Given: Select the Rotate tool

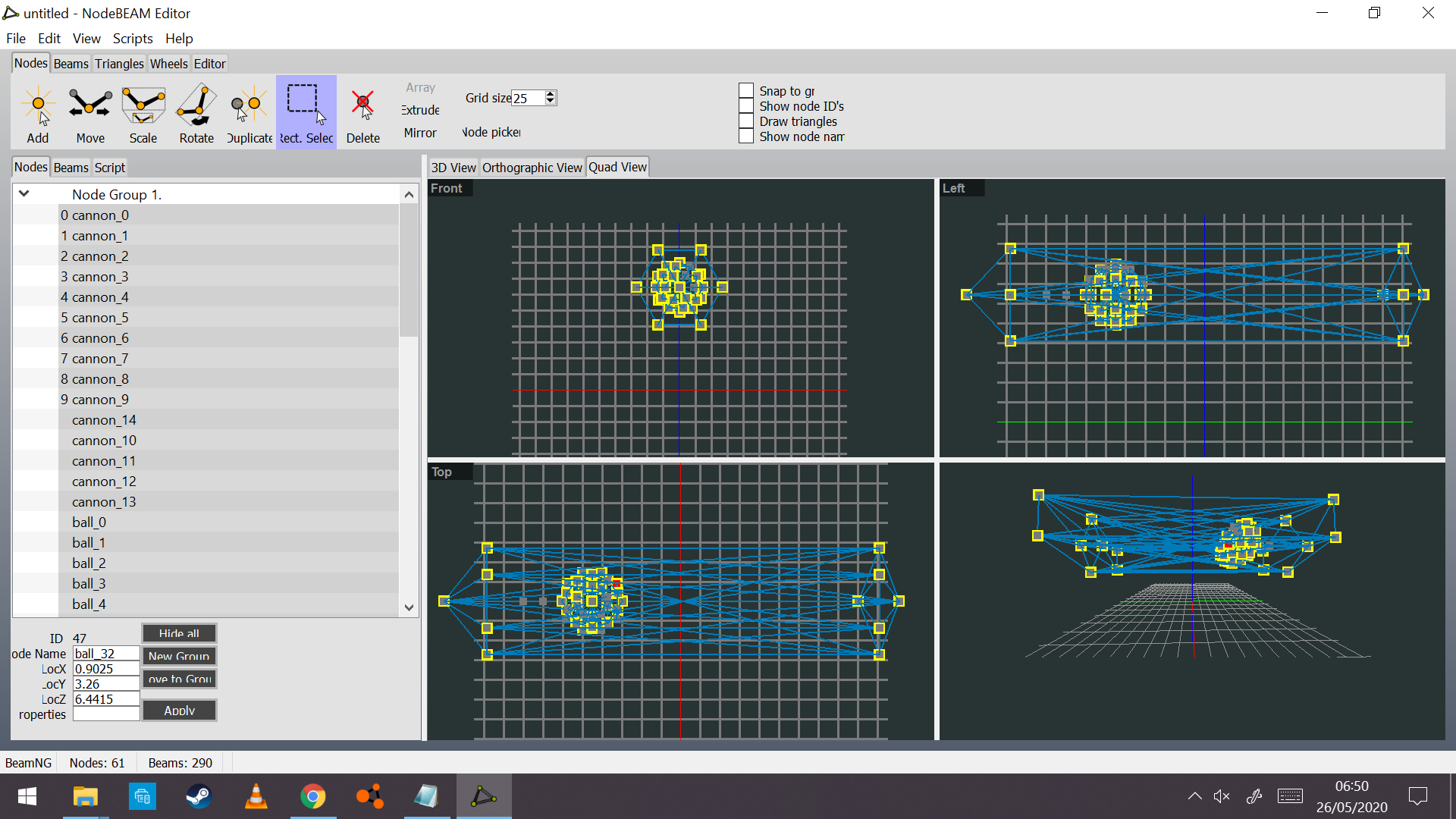Looking at the screenshot, I should 196,112.
